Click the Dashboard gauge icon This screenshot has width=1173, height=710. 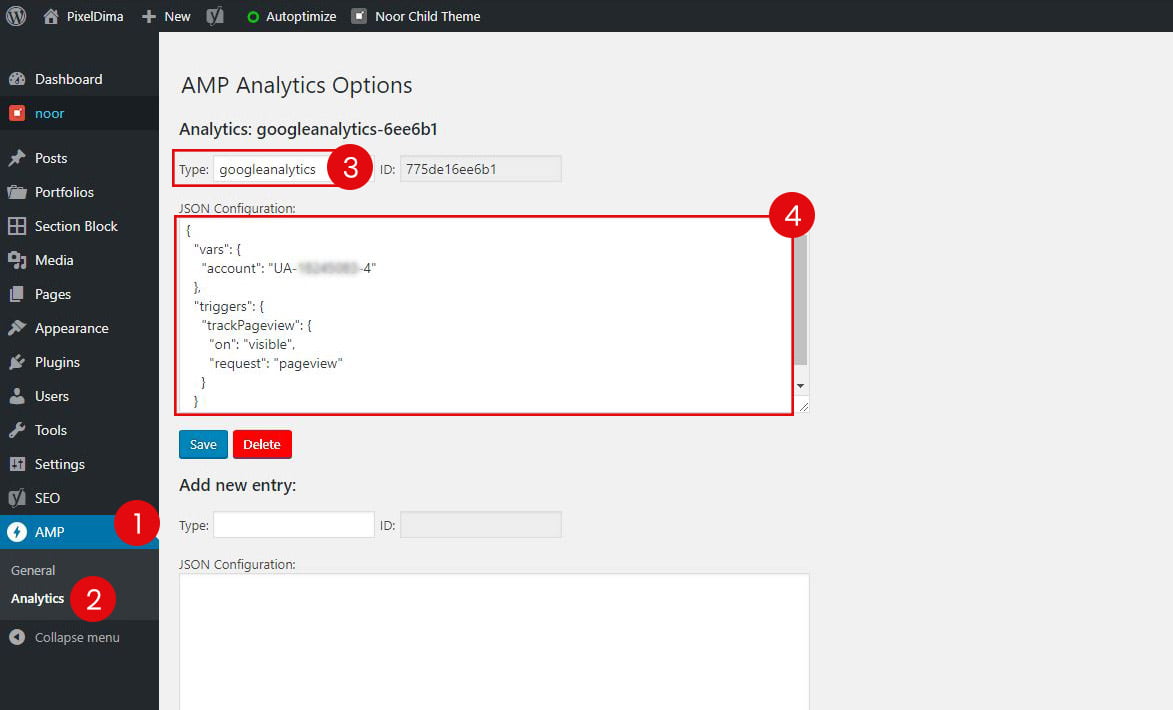16,79
